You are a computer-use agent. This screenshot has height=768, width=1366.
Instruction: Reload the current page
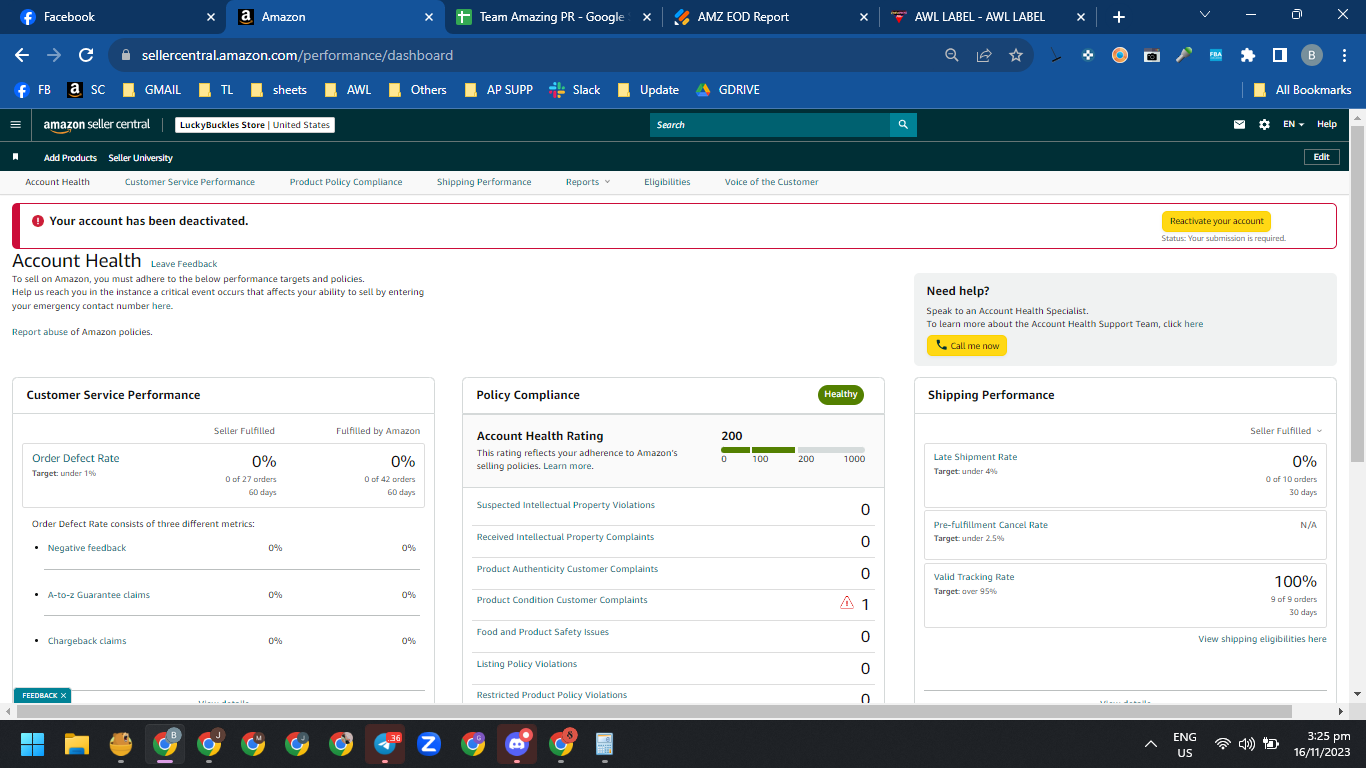tap(86, 55)
